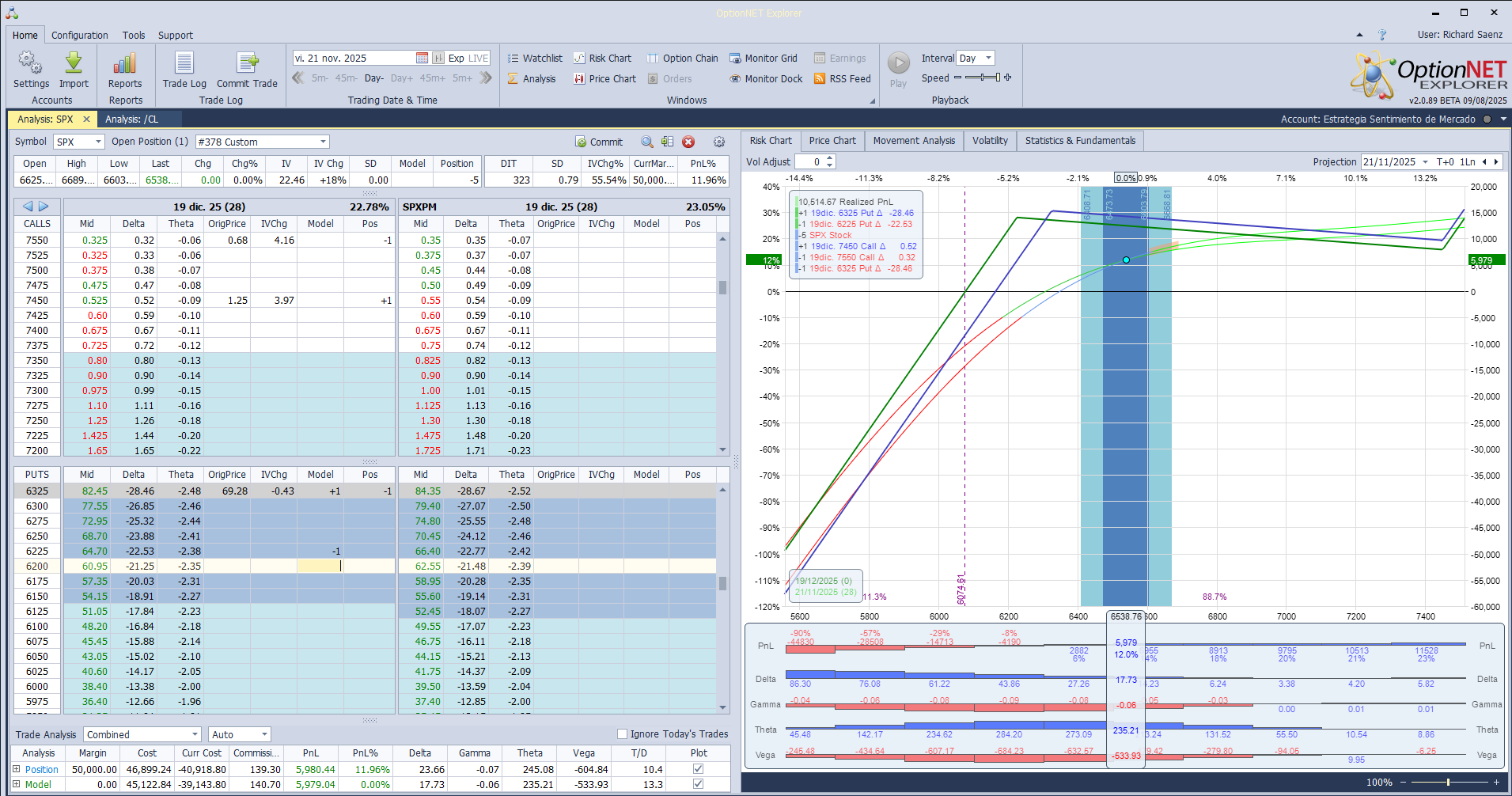The image size is (1512, 796).
Task: Toggle Plot checkbox for Model row
Action: pos(698,784)
